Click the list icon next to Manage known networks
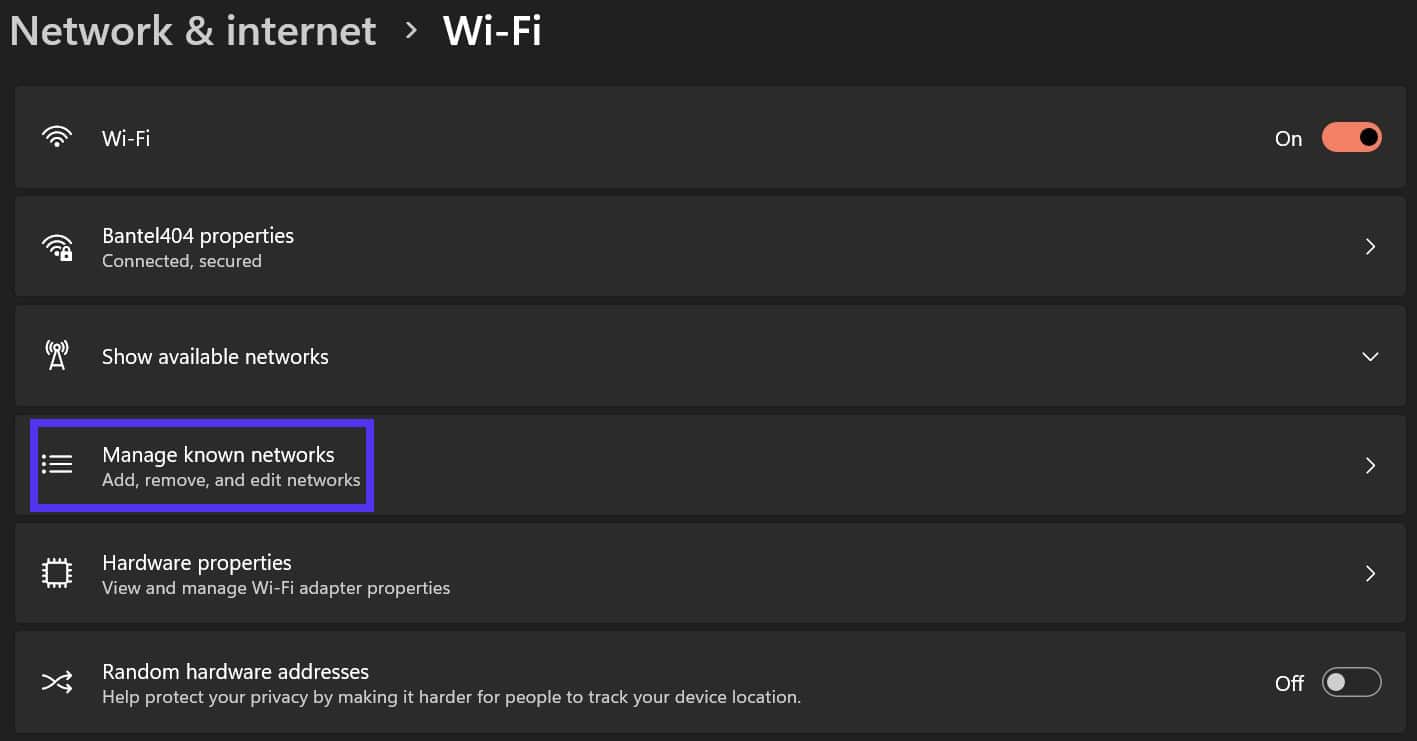 [57, 463]
